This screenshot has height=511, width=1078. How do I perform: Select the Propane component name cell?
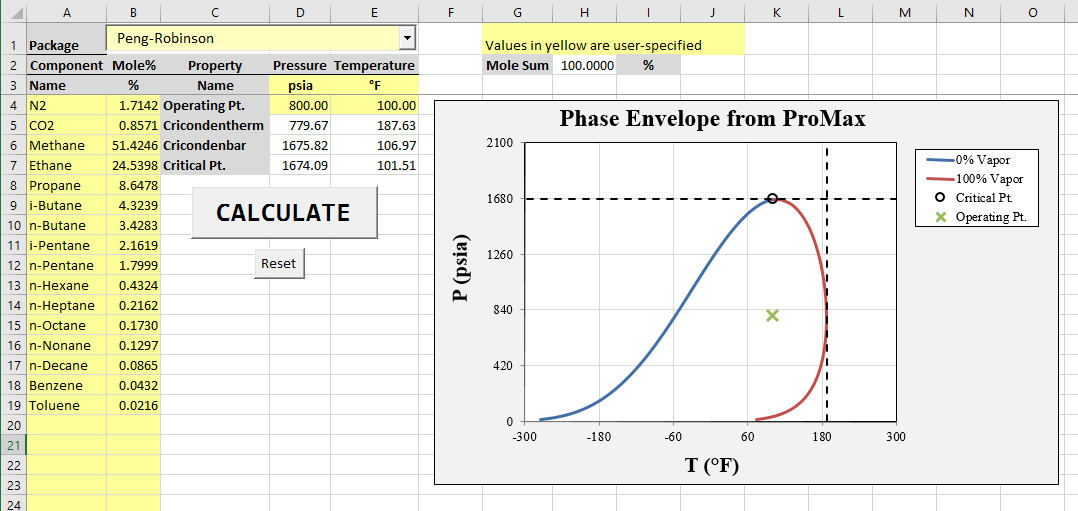(67, 186)
